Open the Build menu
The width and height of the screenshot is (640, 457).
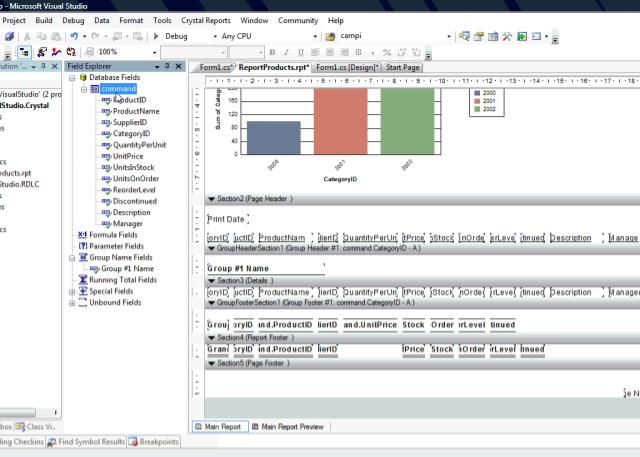click(x=44, y=20)
